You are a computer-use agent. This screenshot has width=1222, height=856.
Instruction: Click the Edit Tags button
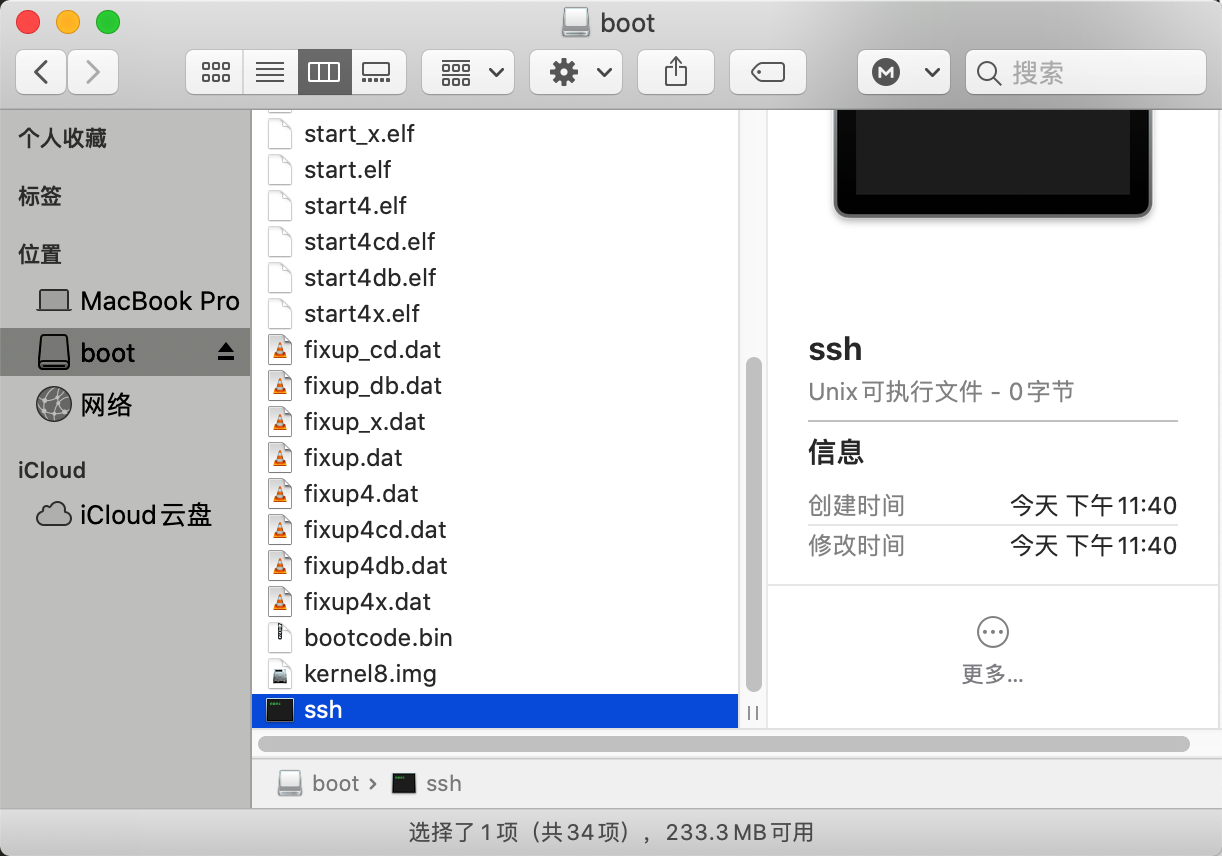768,72
